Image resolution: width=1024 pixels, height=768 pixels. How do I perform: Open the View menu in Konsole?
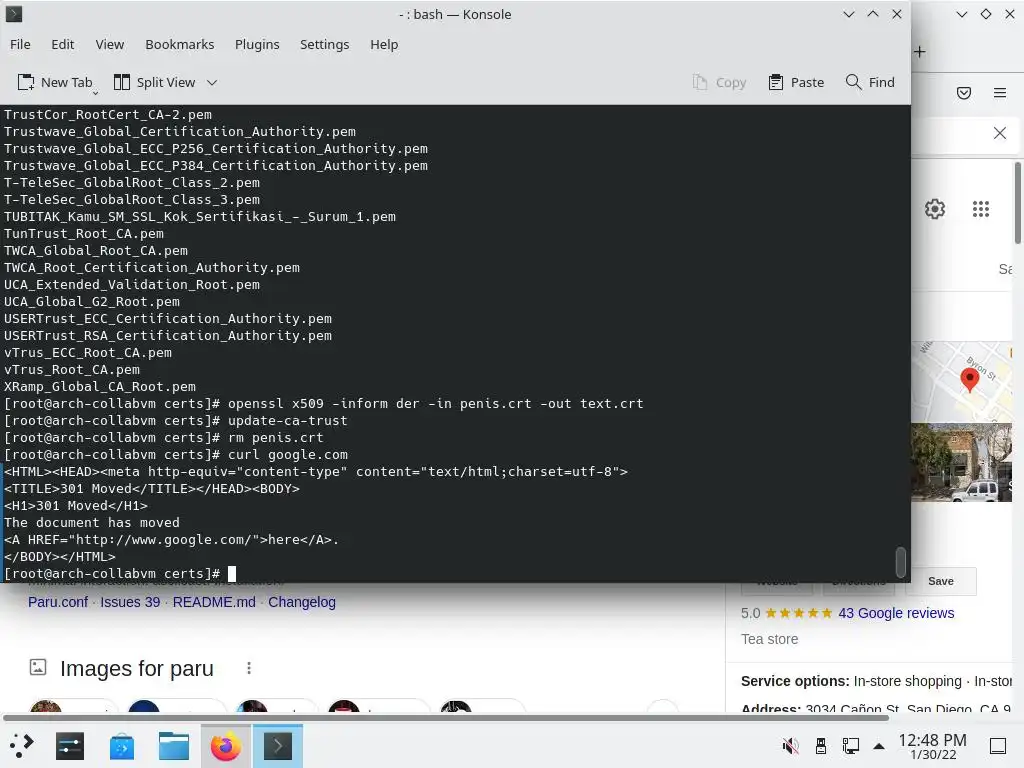click(x=110, y=44)
